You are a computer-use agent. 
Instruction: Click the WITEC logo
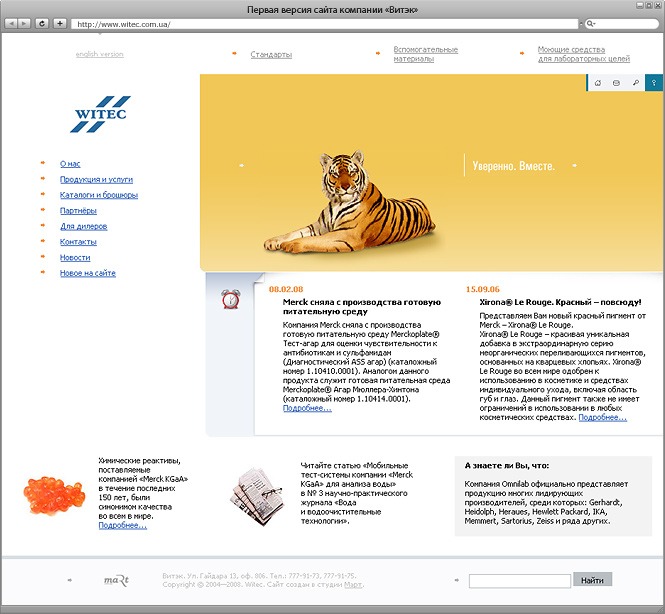click(x=101, y=114)
